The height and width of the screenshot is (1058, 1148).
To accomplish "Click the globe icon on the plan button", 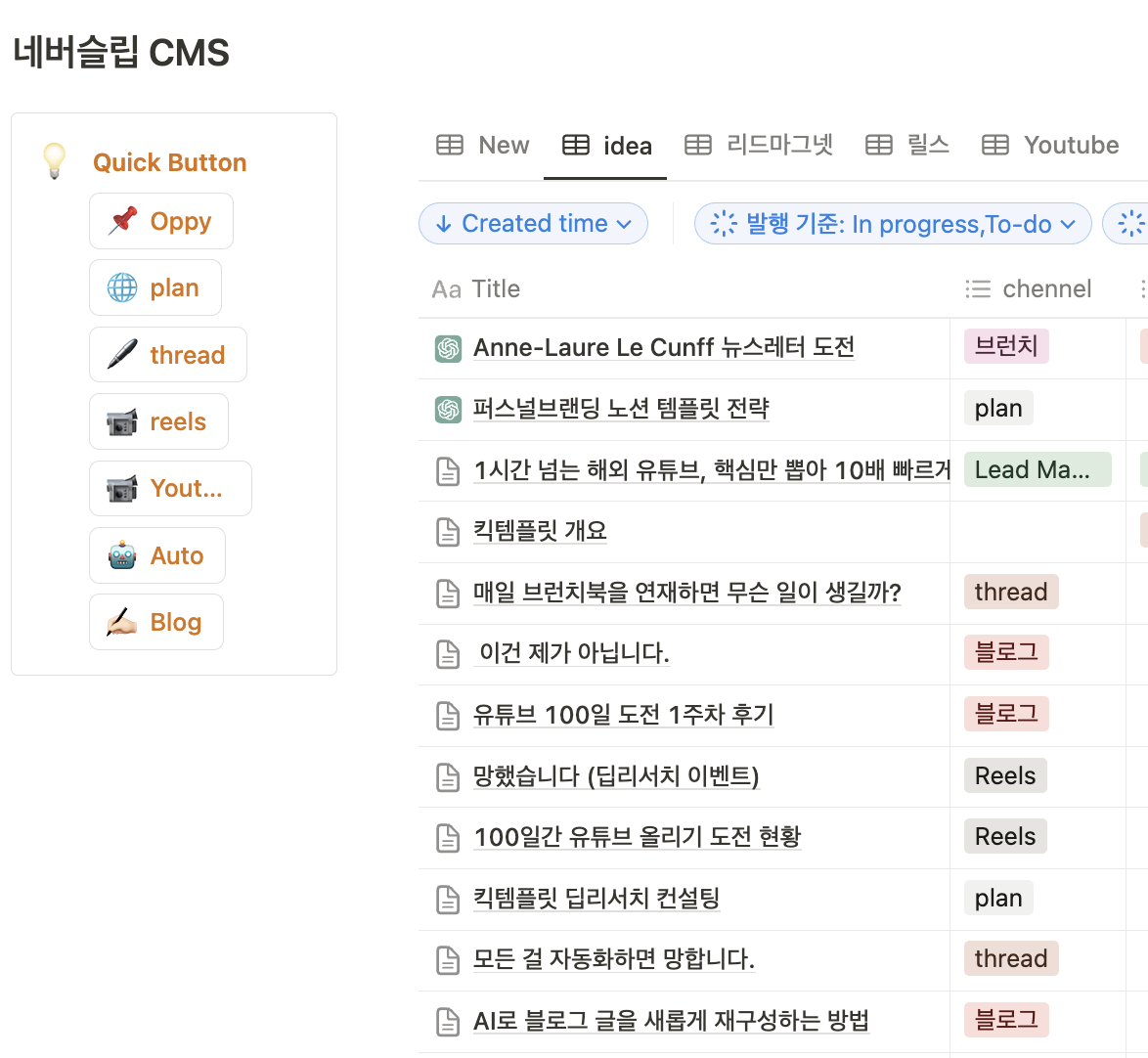I will click(x=124, y=287).
